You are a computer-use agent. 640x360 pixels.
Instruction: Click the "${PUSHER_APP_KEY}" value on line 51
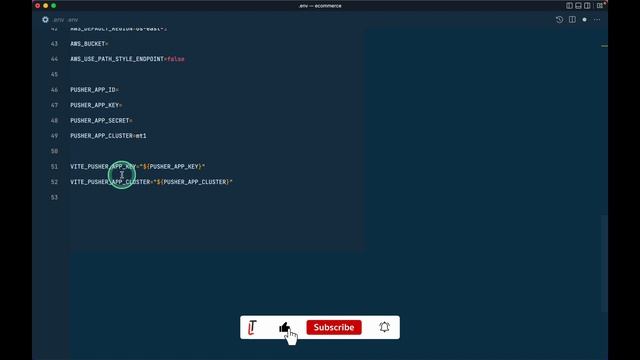[x=172, y=167]
